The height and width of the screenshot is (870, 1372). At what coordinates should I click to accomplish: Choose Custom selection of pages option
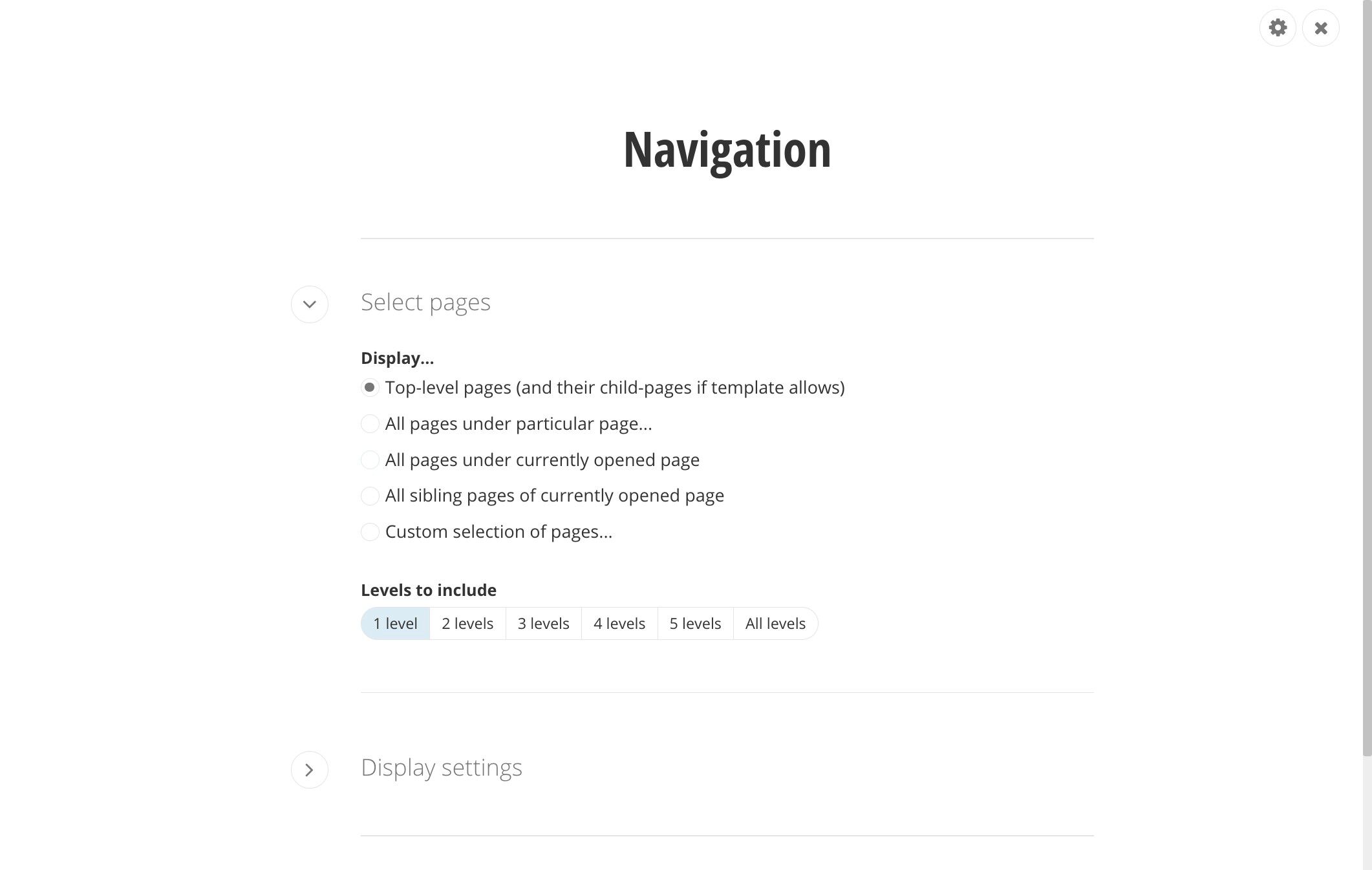[370, 532]
